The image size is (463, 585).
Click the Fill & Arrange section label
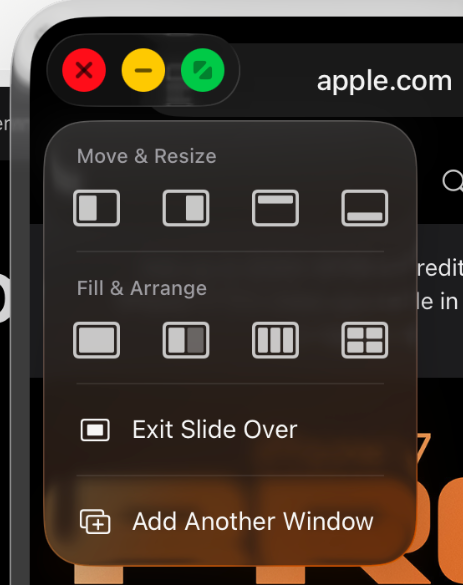tap(142, 288)
